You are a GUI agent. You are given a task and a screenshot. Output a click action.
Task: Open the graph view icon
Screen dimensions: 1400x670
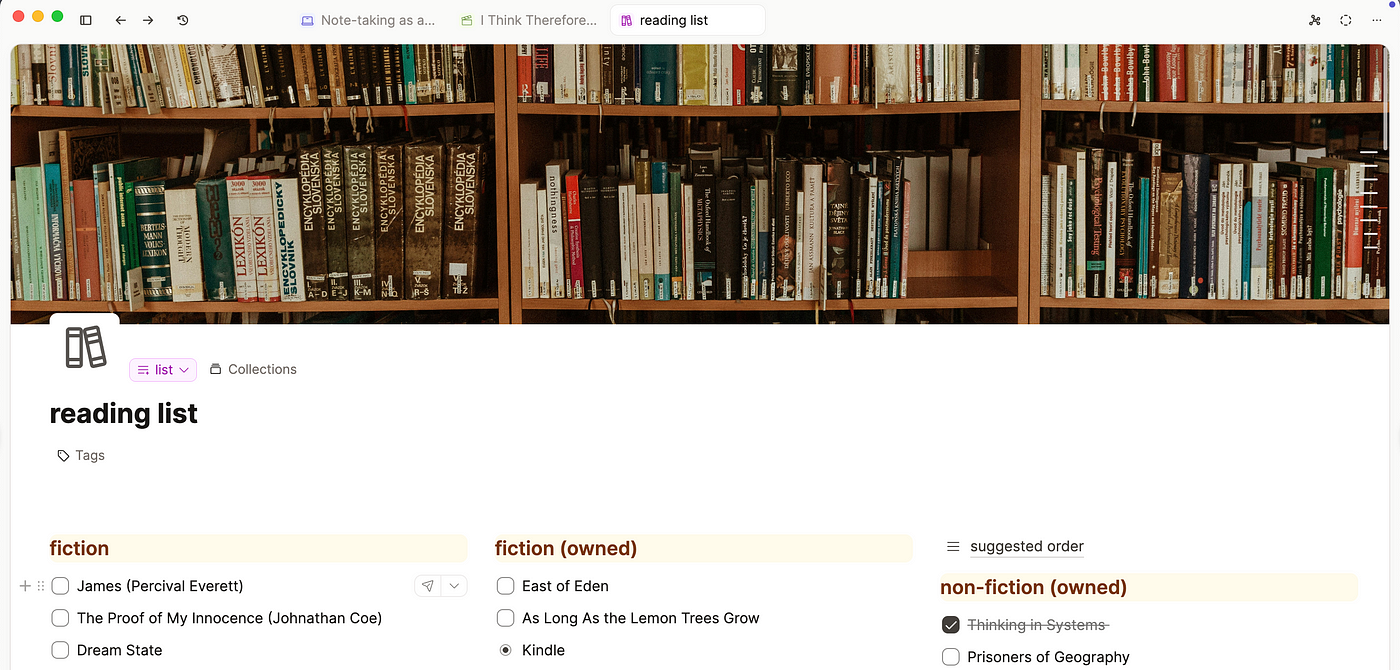coord(1314,20)
